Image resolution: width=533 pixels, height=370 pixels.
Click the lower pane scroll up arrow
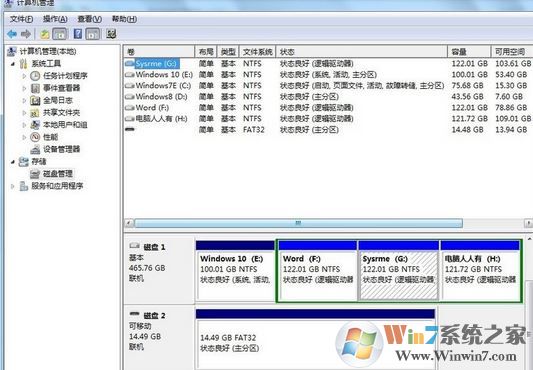point(530,239)
